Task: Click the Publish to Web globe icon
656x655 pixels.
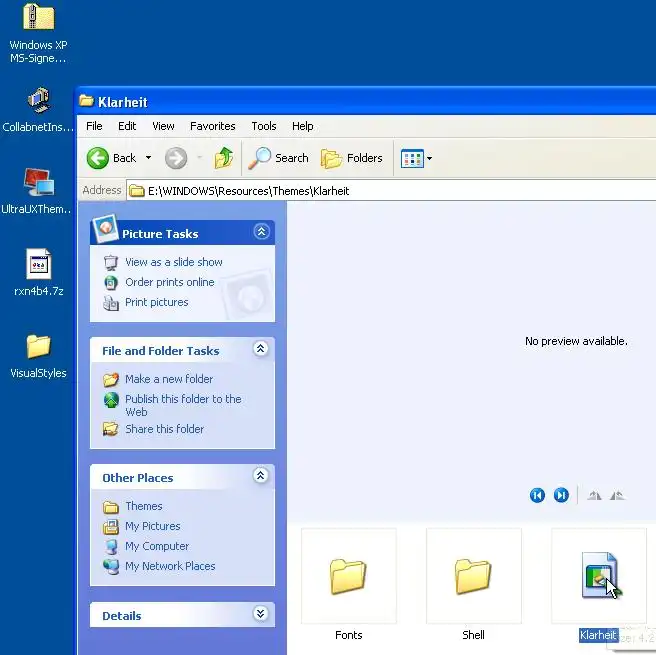Action: pos(111,400)
